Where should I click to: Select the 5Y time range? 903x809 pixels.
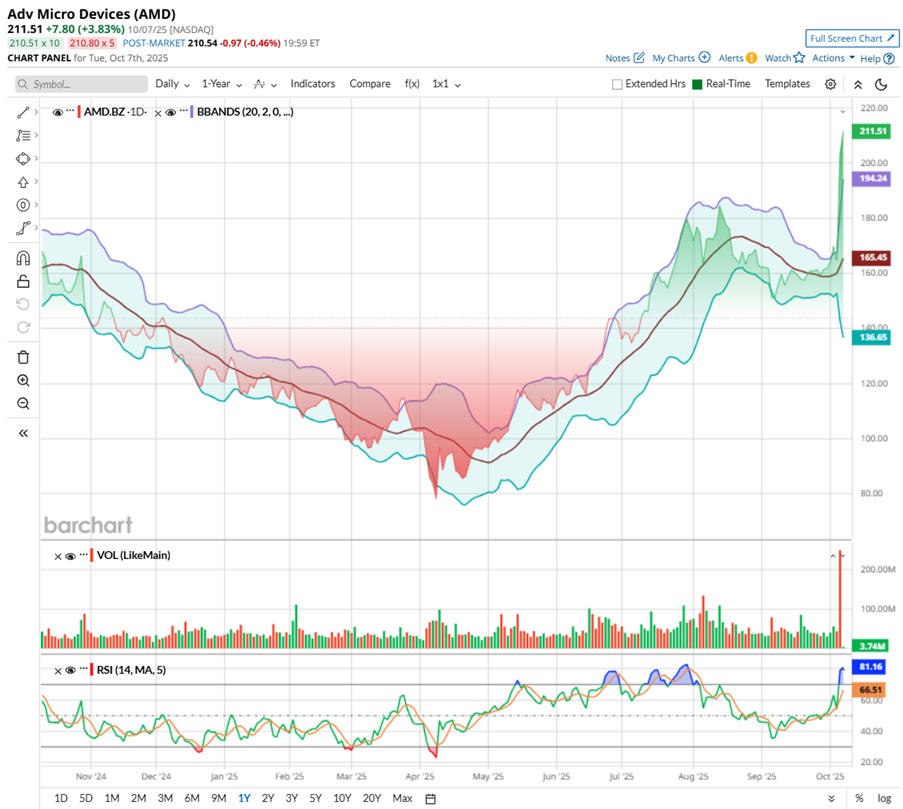tap(315, 798)
